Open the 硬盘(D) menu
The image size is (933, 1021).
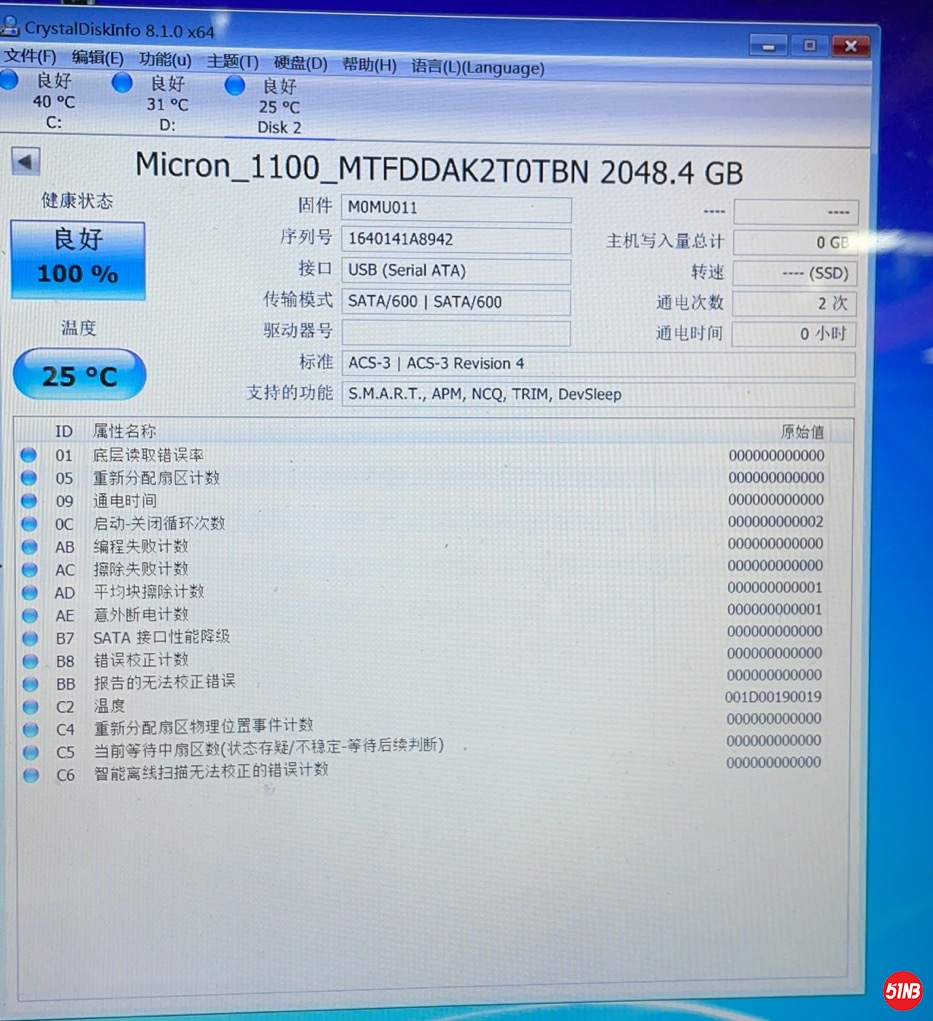(300, 64)
